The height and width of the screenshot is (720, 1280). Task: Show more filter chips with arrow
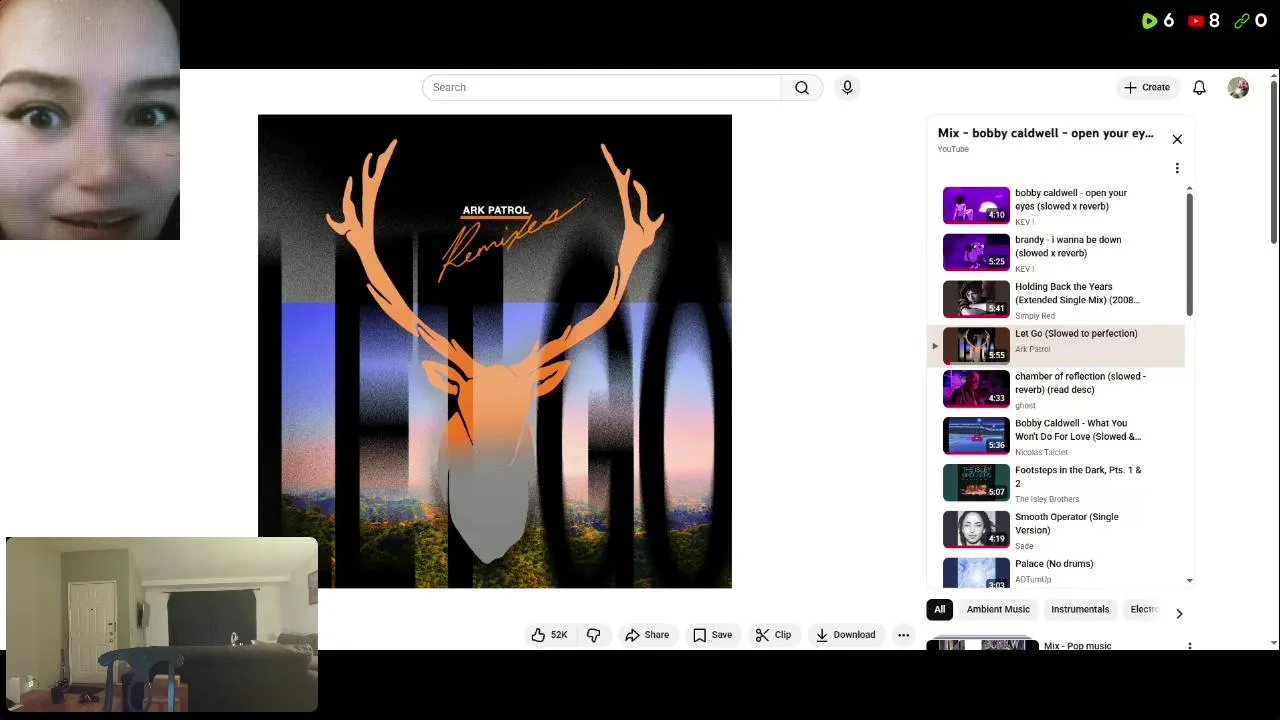point(1179,613)
